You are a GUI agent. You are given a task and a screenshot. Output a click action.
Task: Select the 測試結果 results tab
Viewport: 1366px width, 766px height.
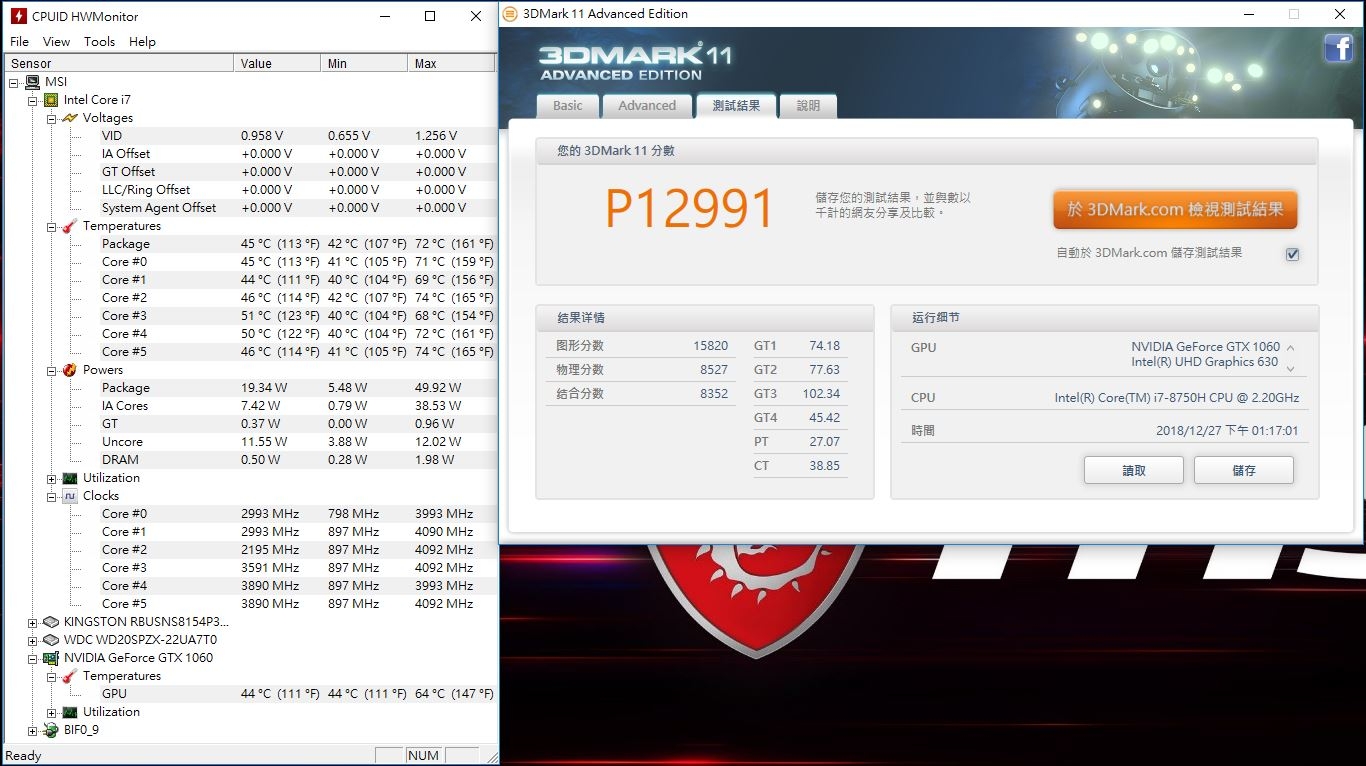coord(736,105)
